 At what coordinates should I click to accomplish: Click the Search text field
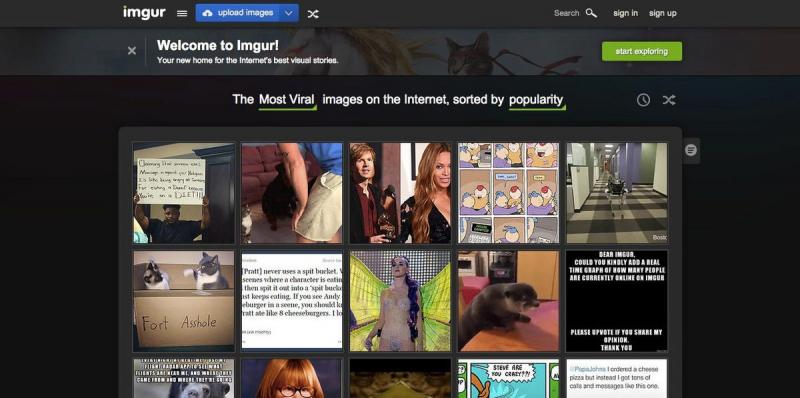pos(566,13)
